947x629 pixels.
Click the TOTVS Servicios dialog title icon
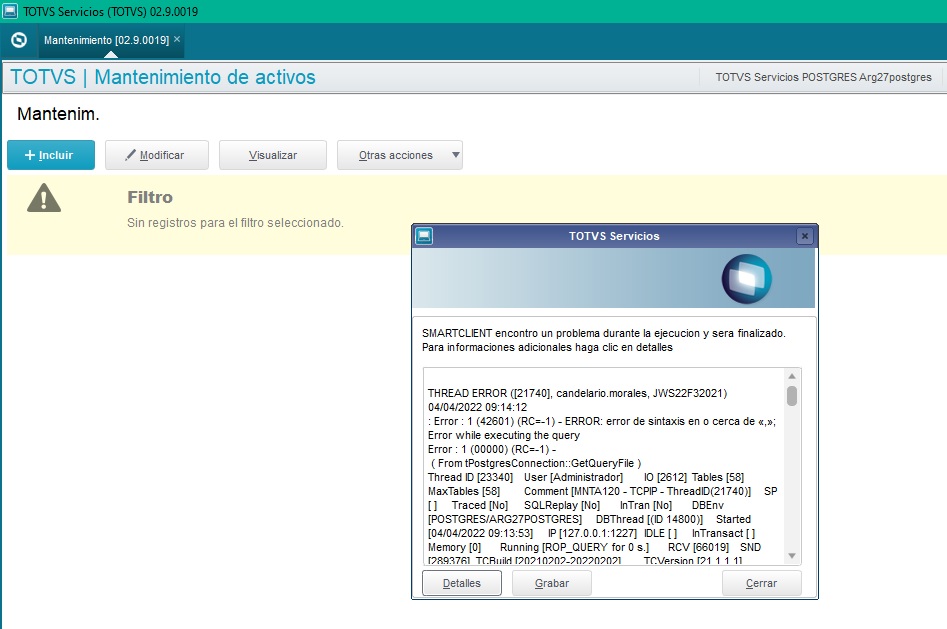(424, 236)
